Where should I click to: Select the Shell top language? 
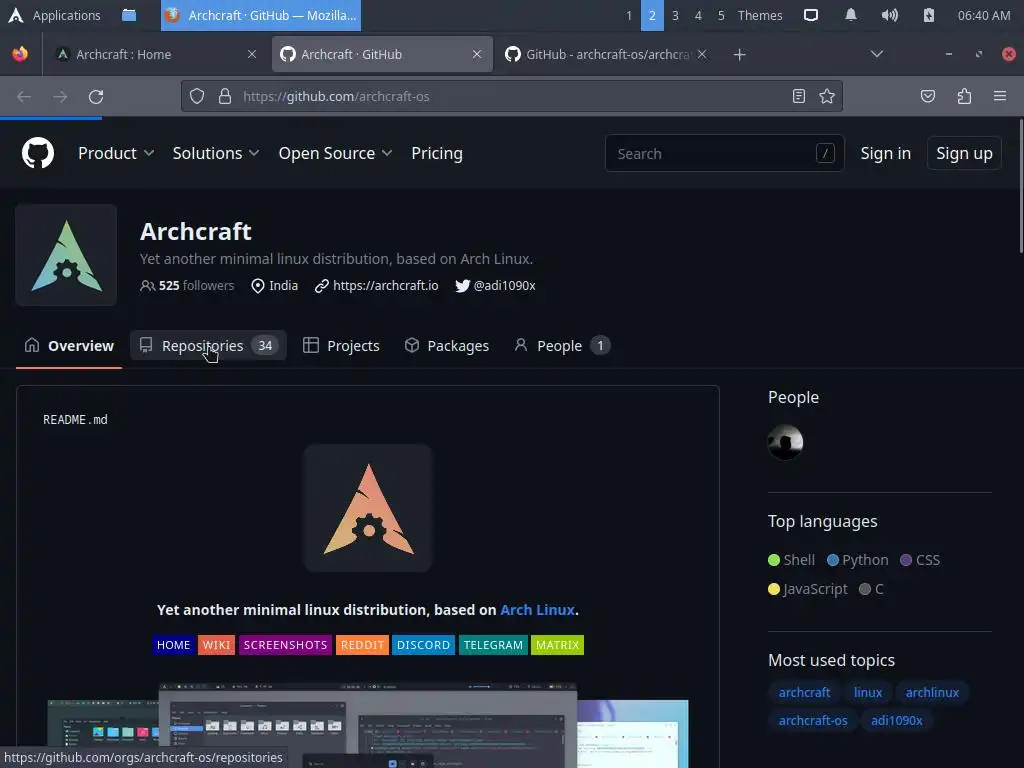pos(792,560)
